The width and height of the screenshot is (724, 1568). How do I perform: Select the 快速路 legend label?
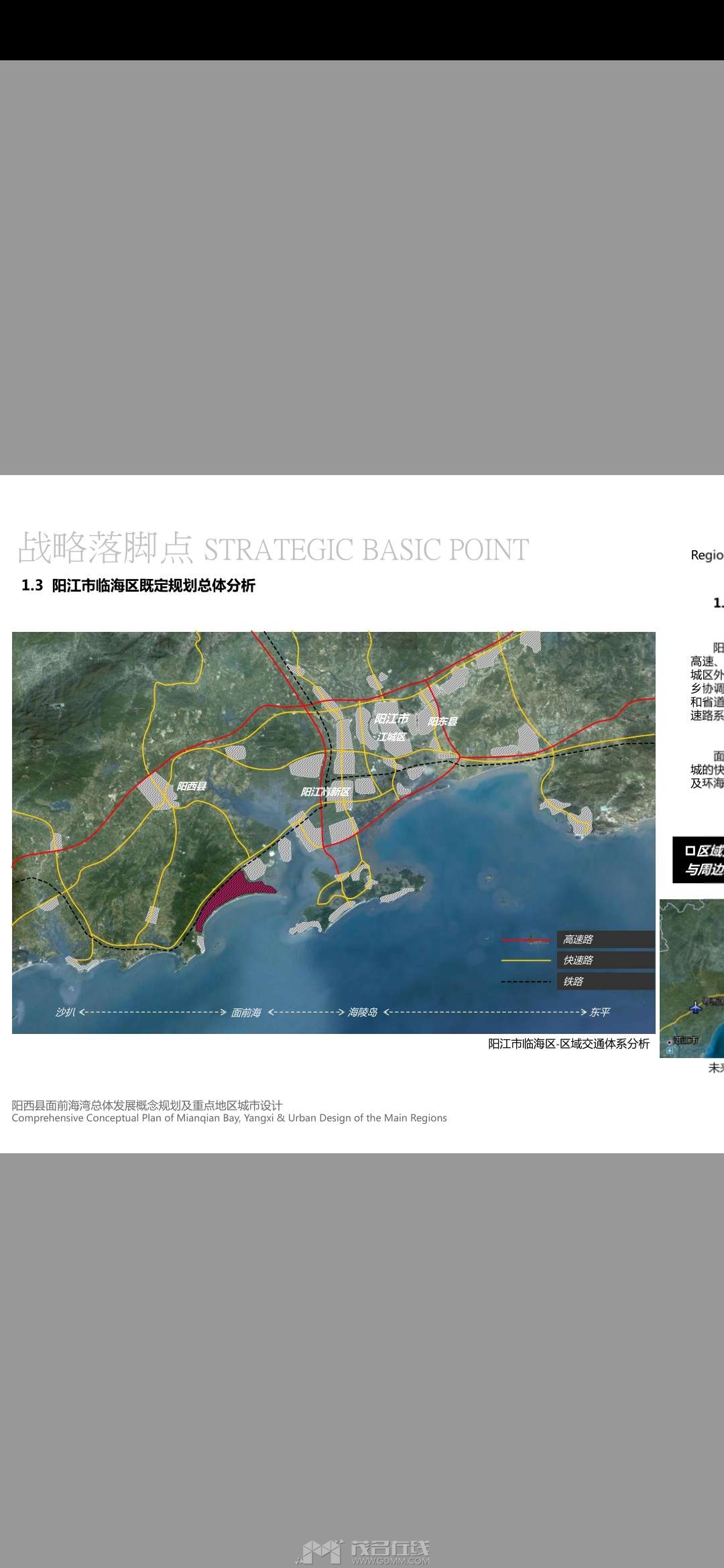pyautogui.click(x=578, y=960)
